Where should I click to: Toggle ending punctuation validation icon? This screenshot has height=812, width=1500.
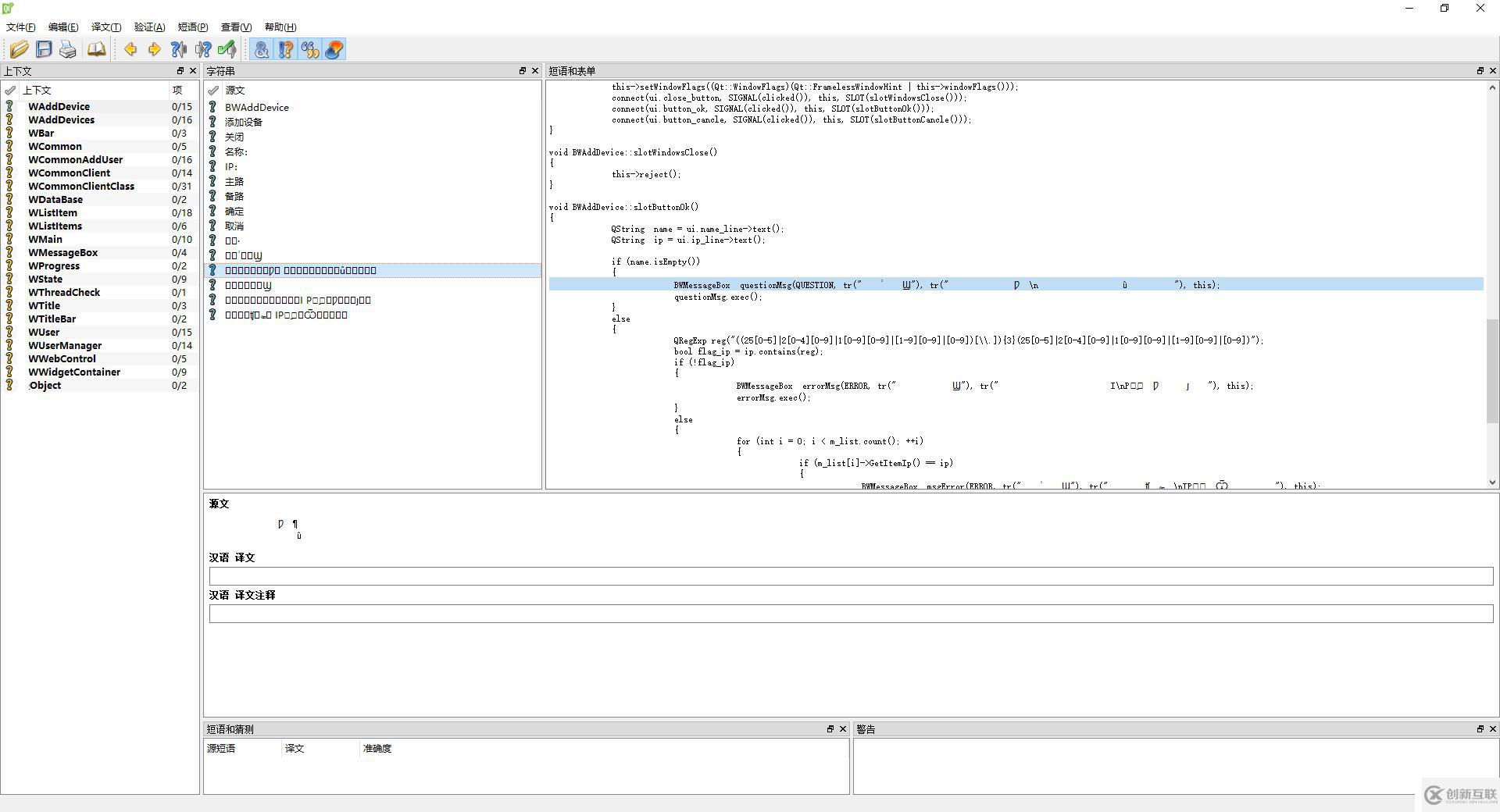[286, 50]
